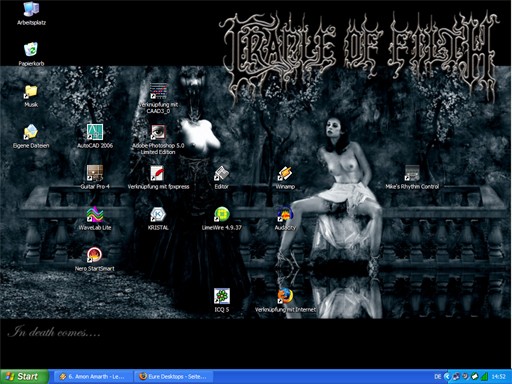The height and width of the screenshot is (384, 512).
Task: Expand hidden tray icons with the arrow
Action: point(447,377)
